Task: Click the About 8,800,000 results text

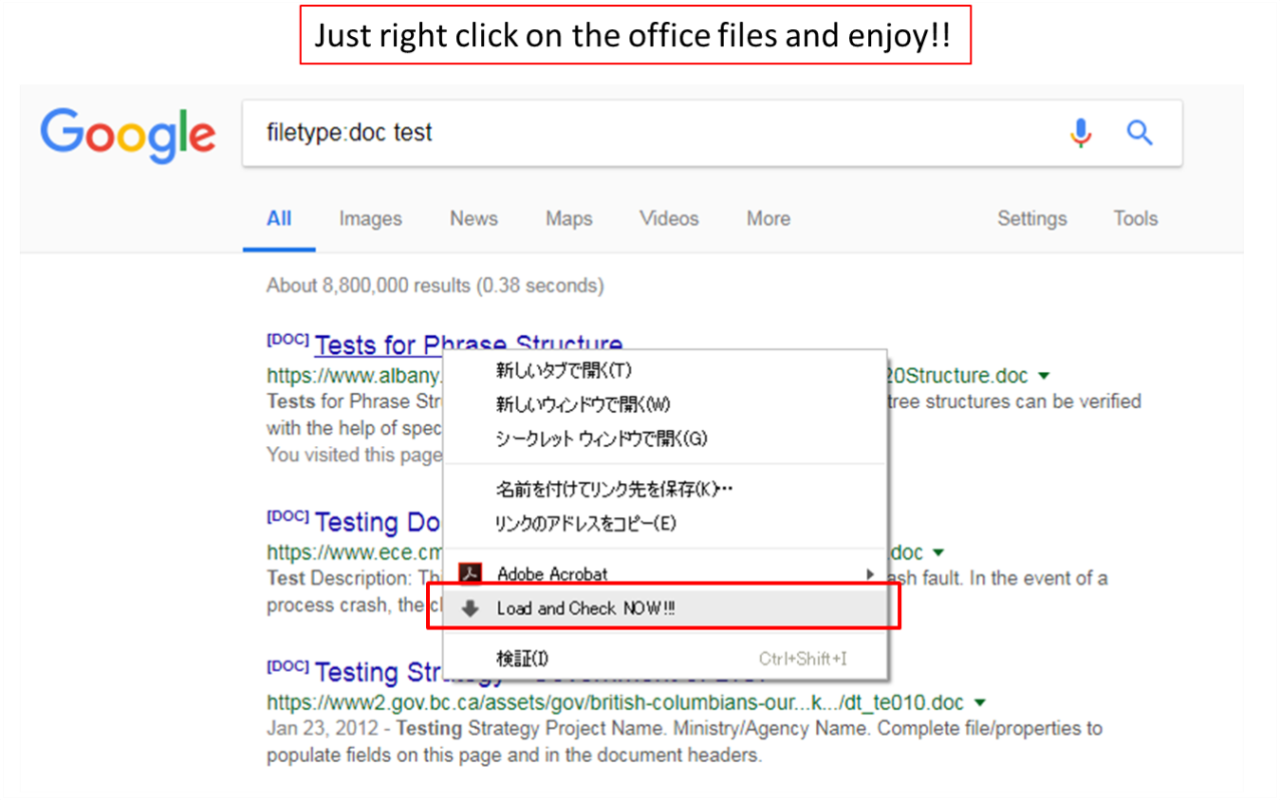Action: (x=435, y=286)
